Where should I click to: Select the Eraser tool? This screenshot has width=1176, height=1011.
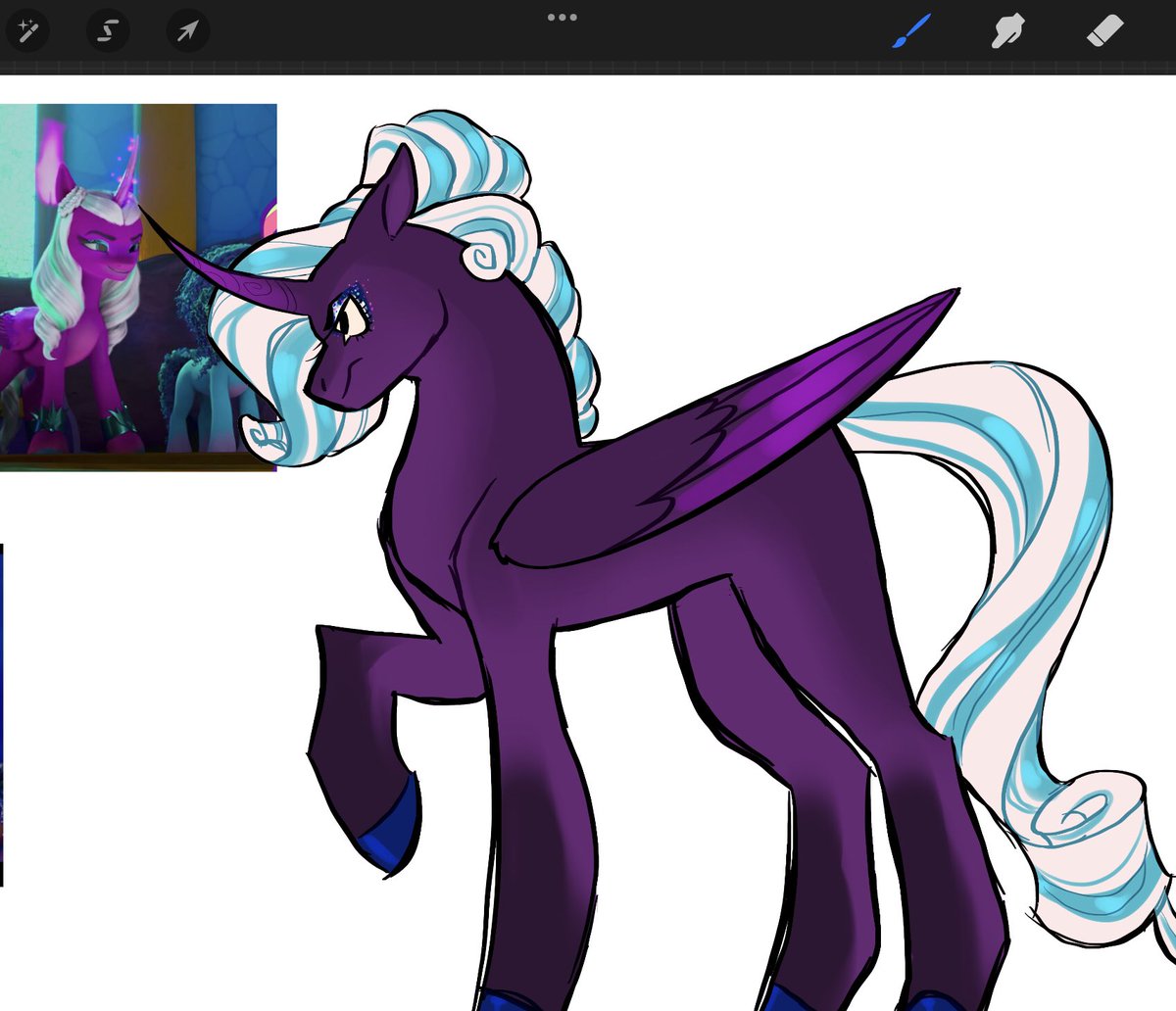pyautogui.click(x=1104, y=31)
